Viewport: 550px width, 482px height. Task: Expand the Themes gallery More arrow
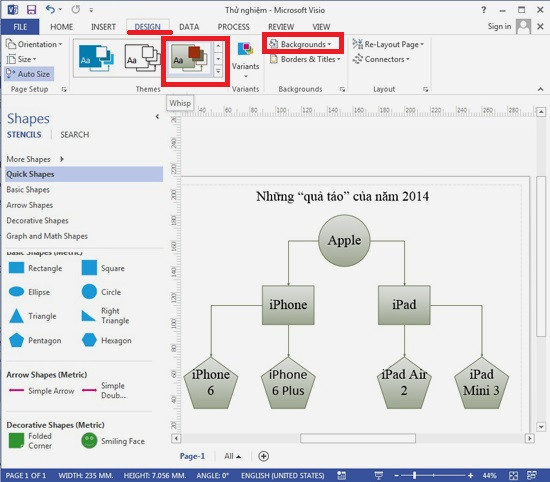218,72
